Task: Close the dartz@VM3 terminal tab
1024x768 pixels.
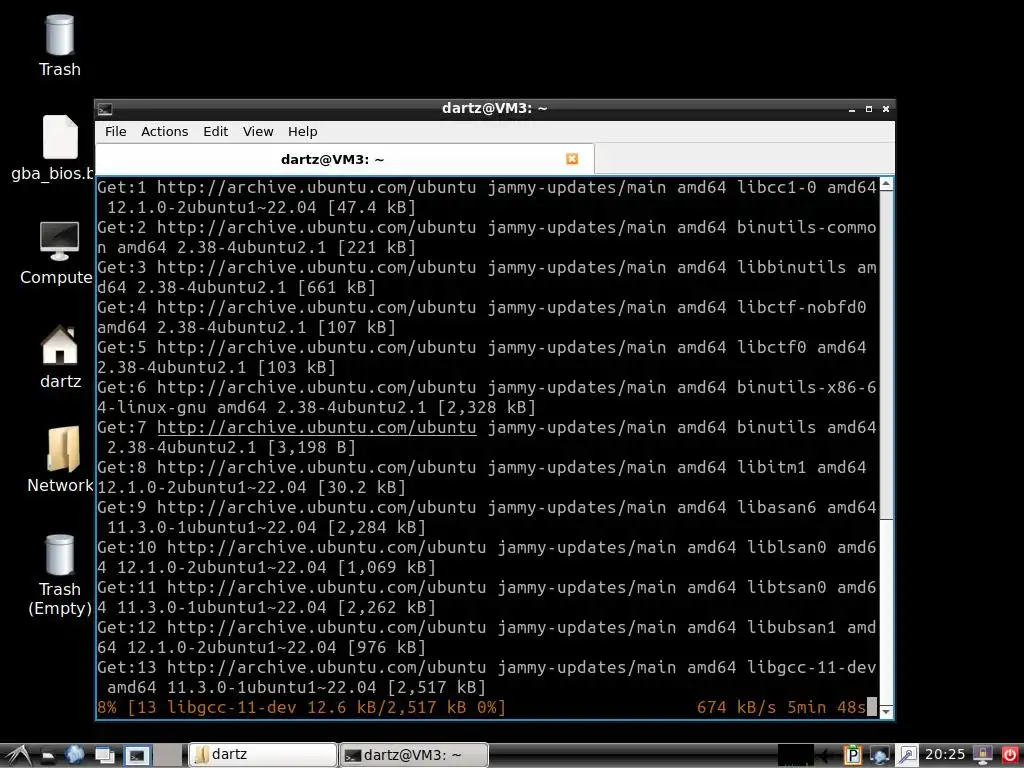Action: [572, 159]
